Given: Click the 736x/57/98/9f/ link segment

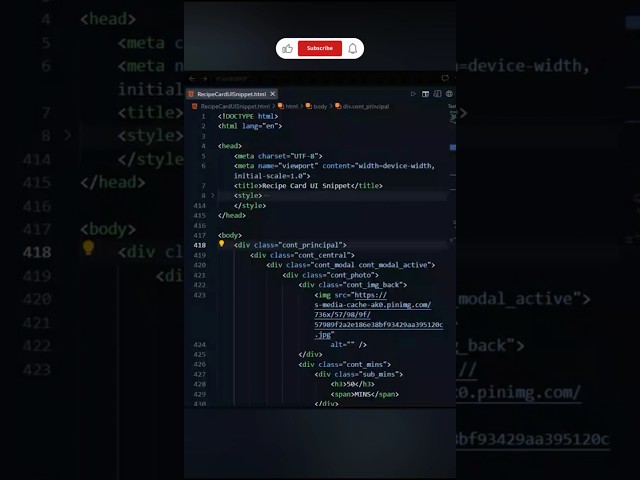Looking at the screenshot, I should [x=342, y=315].
